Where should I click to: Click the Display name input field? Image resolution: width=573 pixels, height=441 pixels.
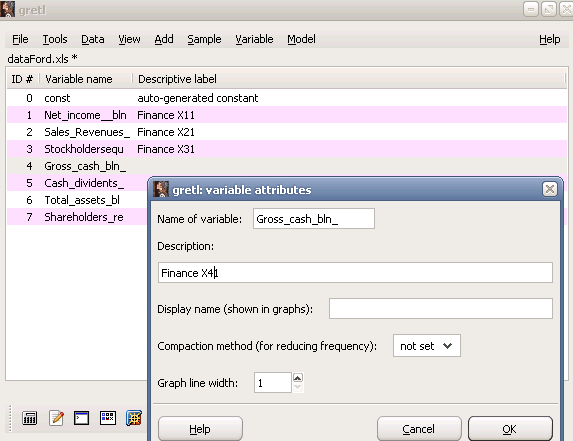point(441,309)
